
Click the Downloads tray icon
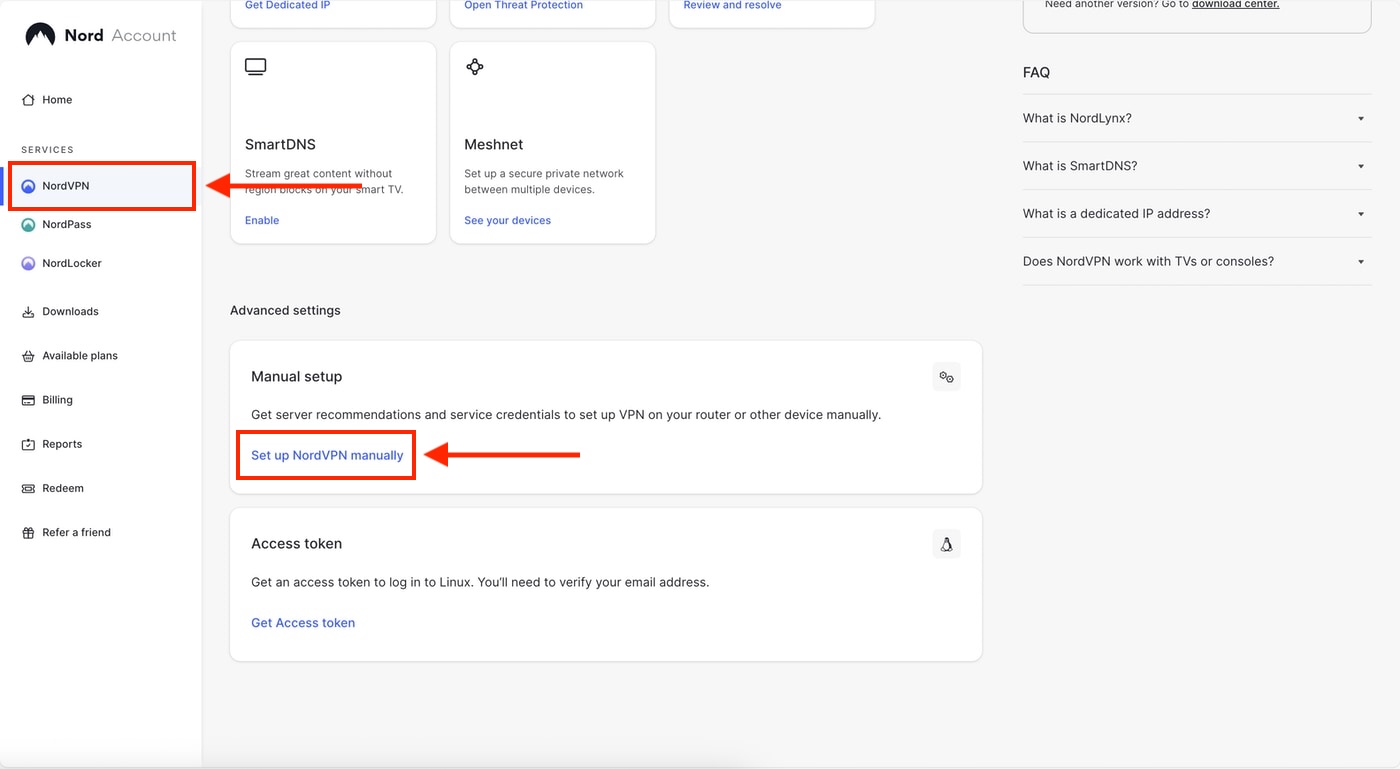click(x=28, y=312)
